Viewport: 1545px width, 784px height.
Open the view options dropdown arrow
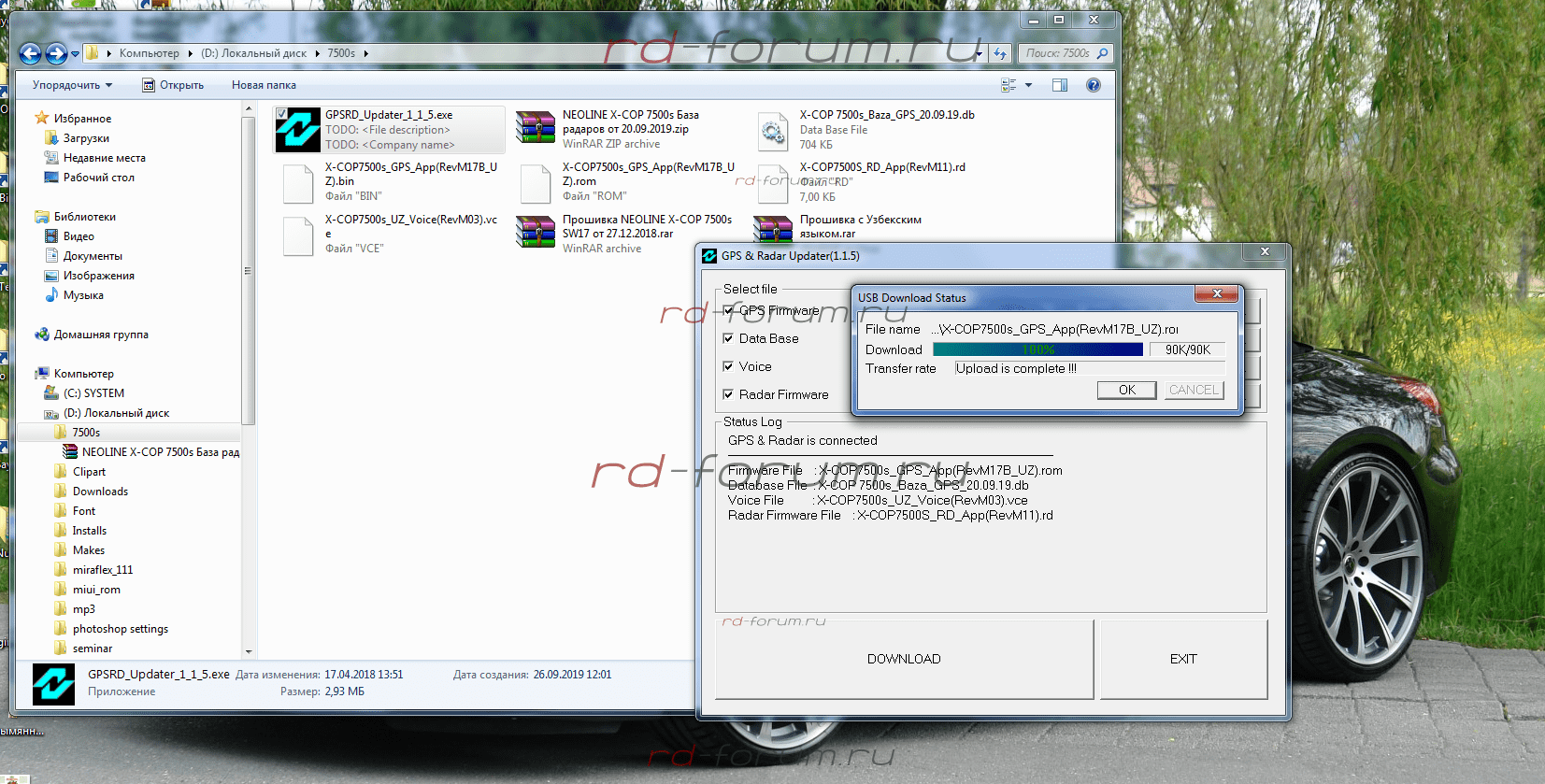click(x=1028, y=85)
